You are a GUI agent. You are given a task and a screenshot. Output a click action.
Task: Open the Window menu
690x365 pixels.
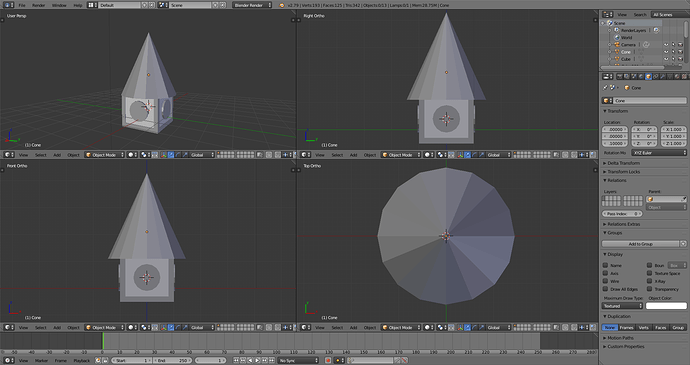59,5
